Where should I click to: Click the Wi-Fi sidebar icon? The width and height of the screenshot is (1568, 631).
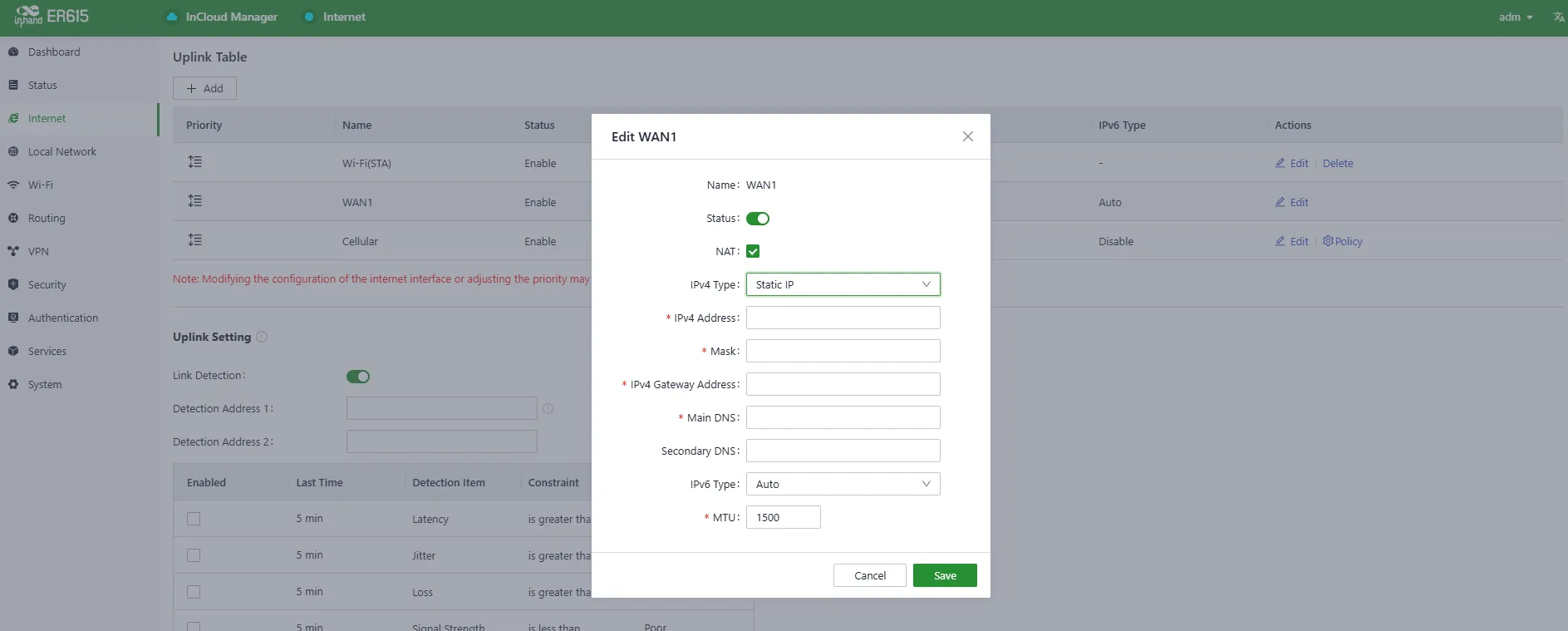pyautogui.click(x=13, y=185)
